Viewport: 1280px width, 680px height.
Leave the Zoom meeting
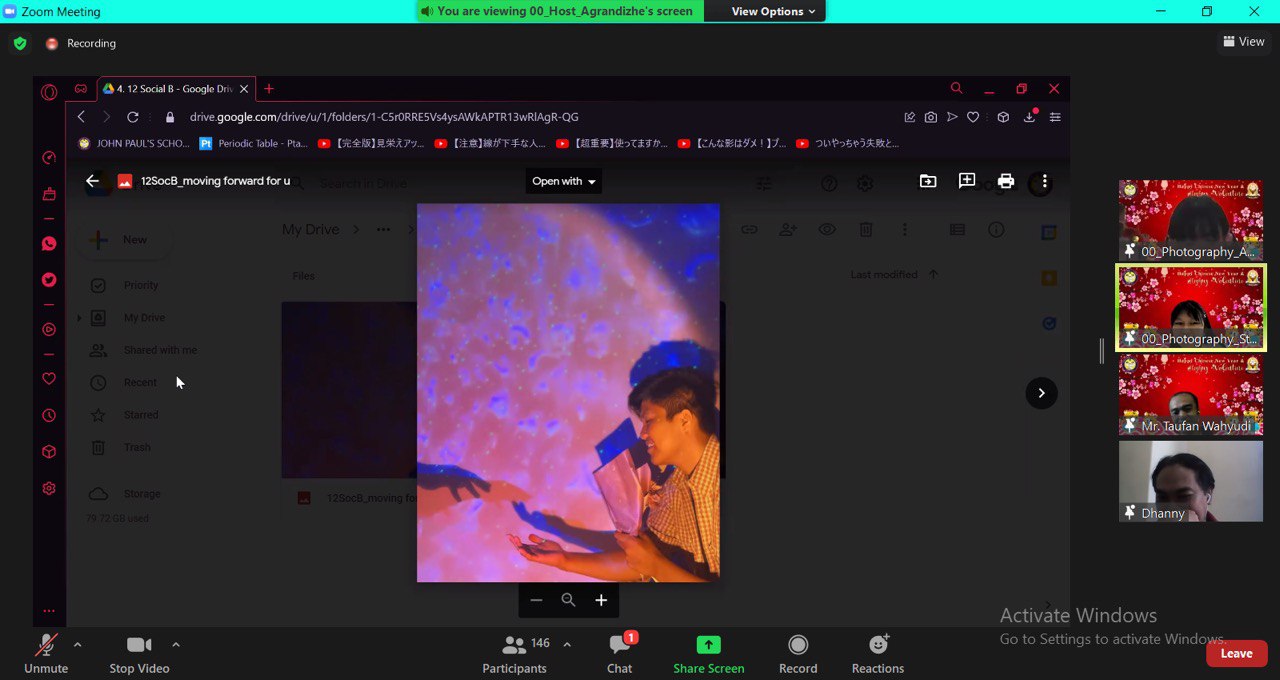1236,653
